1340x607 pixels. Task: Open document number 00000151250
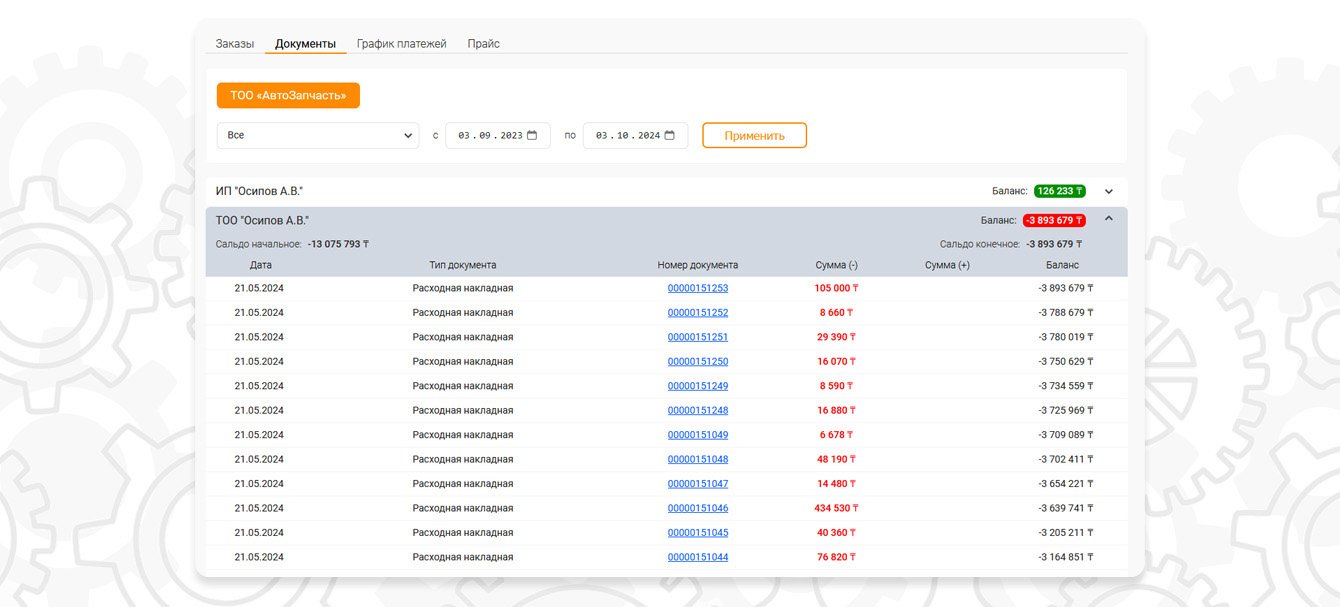pyautogui.click(x=698, y=362)
